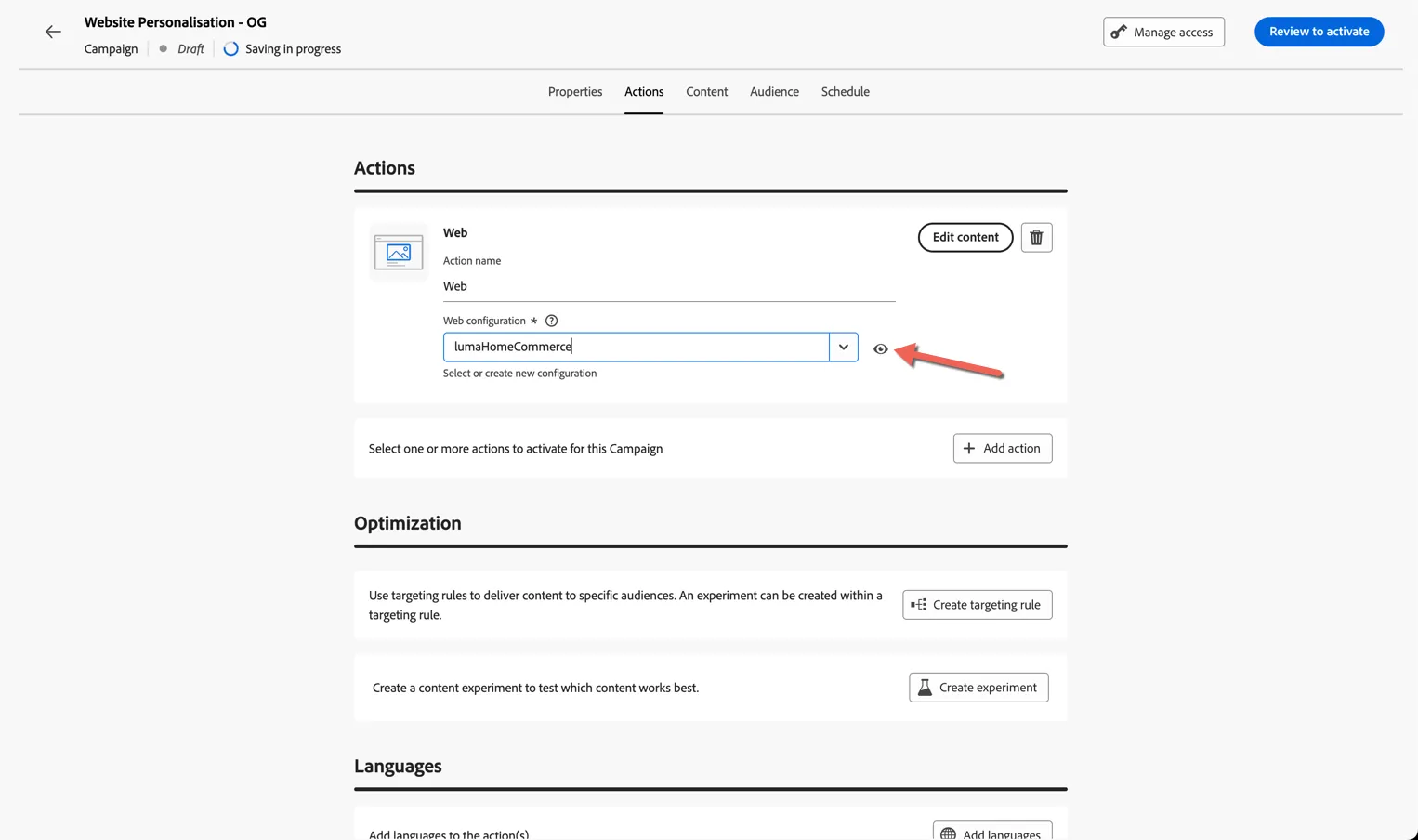Expand the Web configuration dropdown arrow

(x=843, y=347)
